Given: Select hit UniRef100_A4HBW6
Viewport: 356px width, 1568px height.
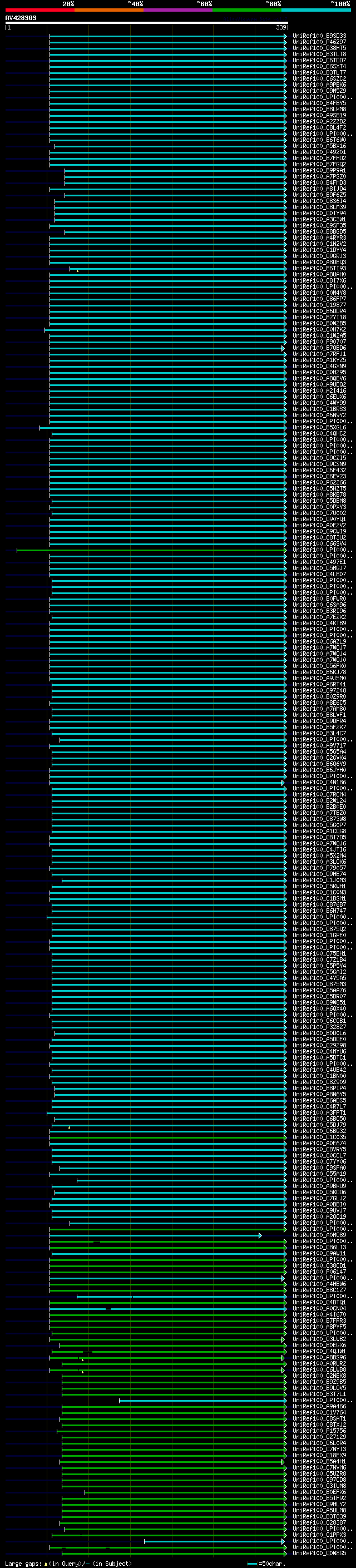Looking at the screenshot, I should (x=319, y=1284).
